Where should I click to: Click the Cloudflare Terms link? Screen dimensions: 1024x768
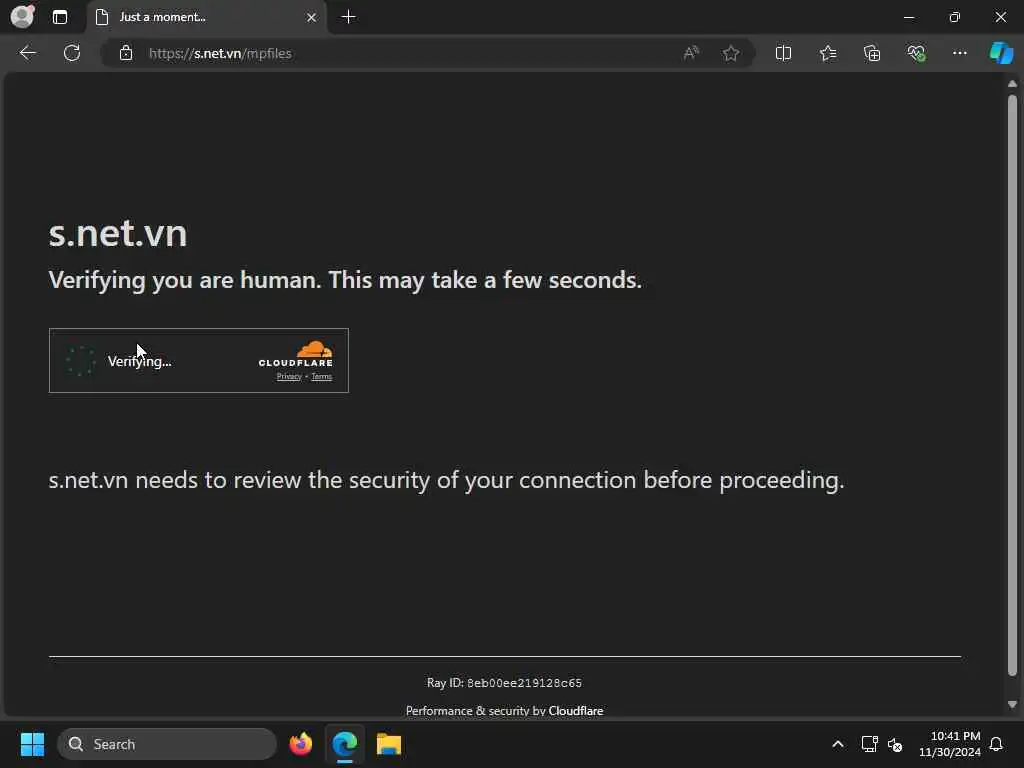(x=321, y=377)
